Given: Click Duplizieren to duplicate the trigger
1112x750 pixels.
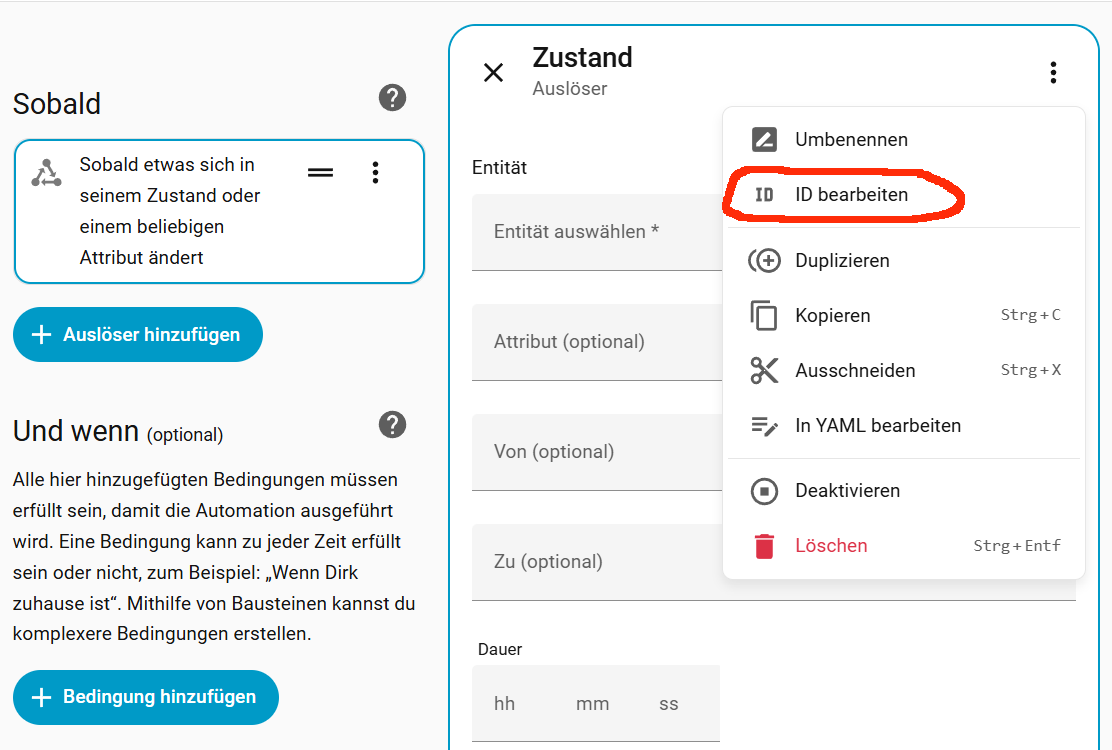Looking at the screenshot, I should pos(842,261).
